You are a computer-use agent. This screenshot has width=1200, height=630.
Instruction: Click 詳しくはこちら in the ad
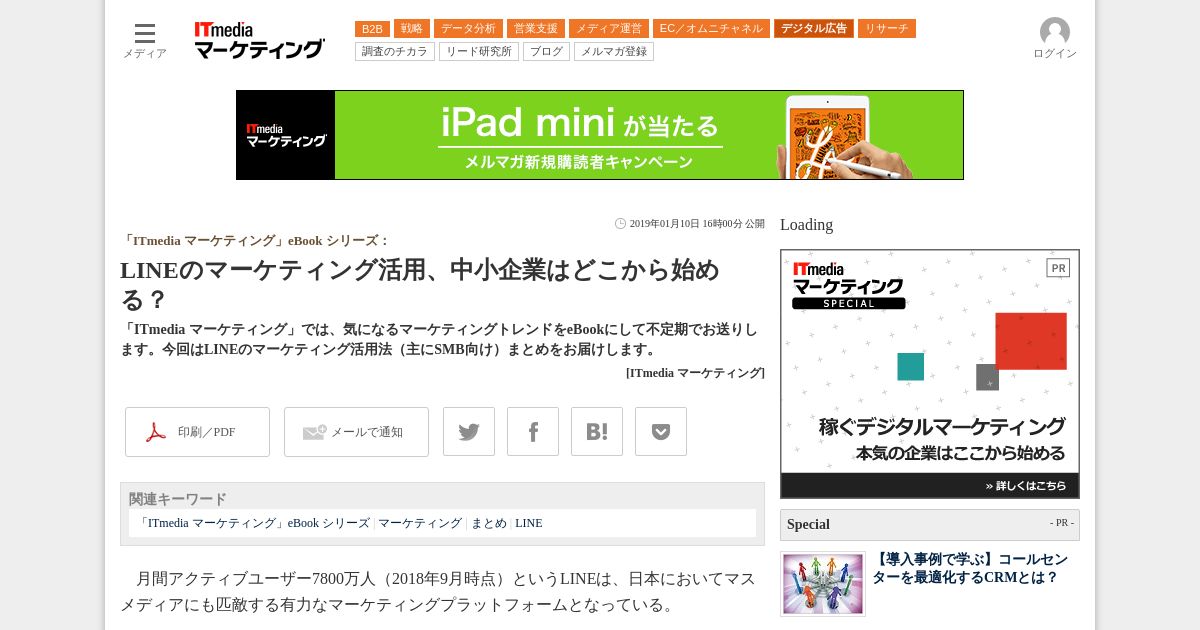(1026, 486)
